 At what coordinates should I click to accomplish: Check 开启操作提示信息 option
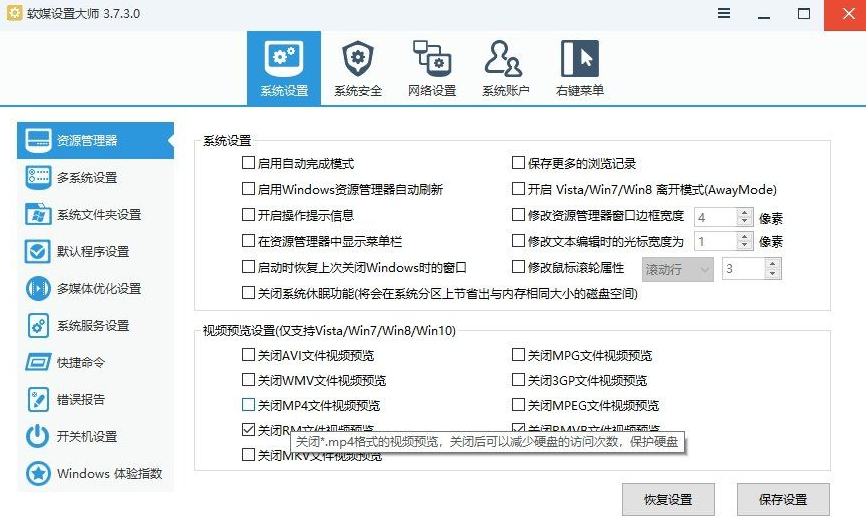[248, 215]
